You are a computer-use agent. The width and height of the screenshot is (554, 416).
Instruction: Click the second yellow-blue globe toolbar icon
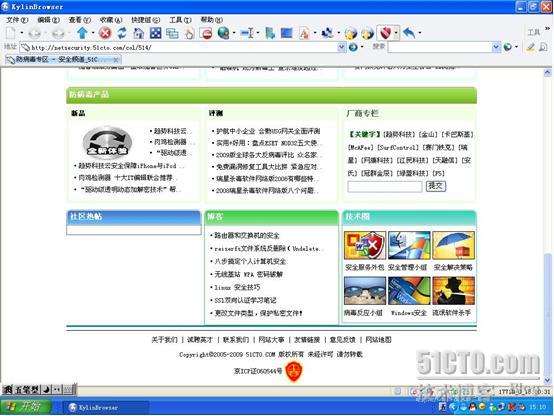(x=367, y=33)
